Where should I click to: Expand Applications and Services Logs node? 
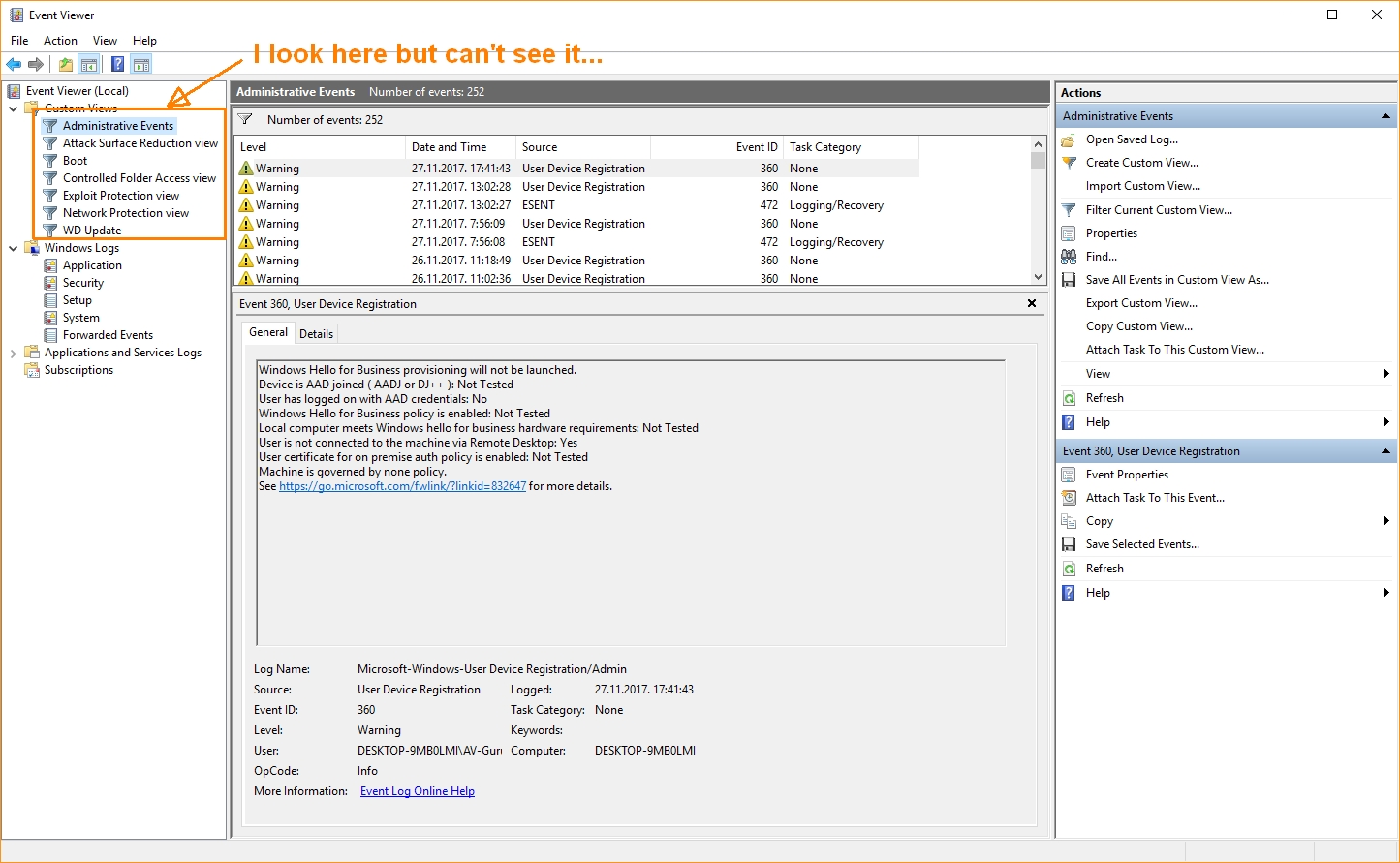click(14, 354)
